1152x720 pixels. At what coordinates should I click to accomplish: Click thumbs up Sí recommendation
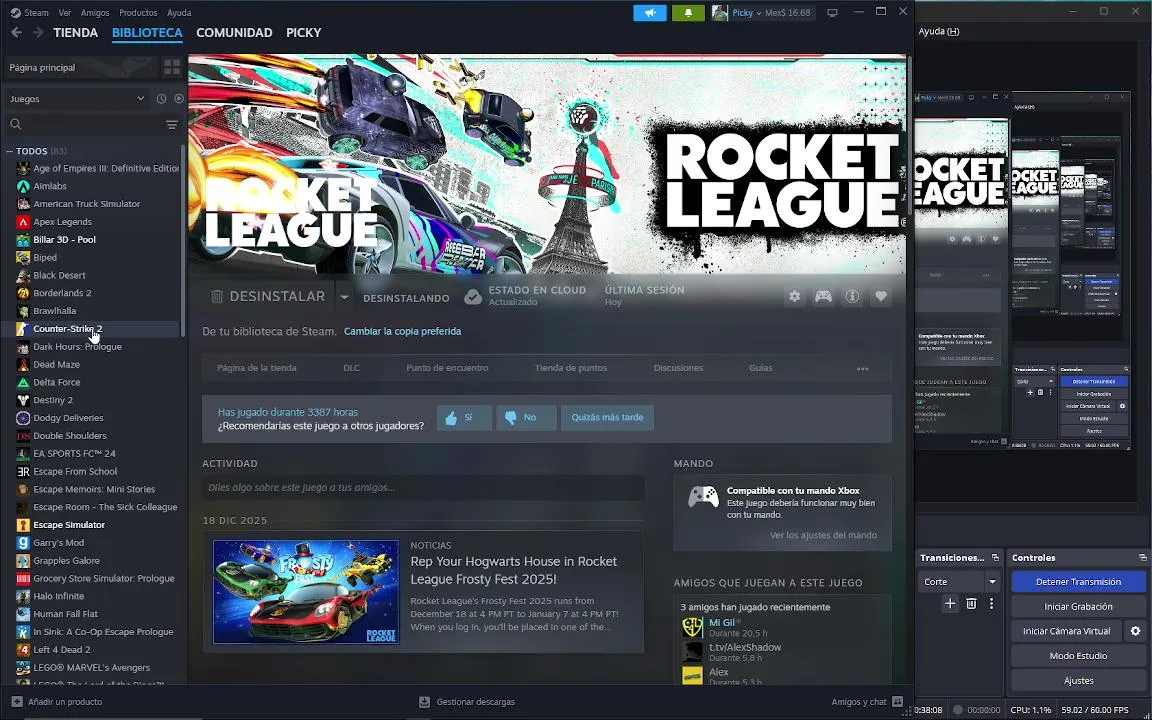point(464,417)
